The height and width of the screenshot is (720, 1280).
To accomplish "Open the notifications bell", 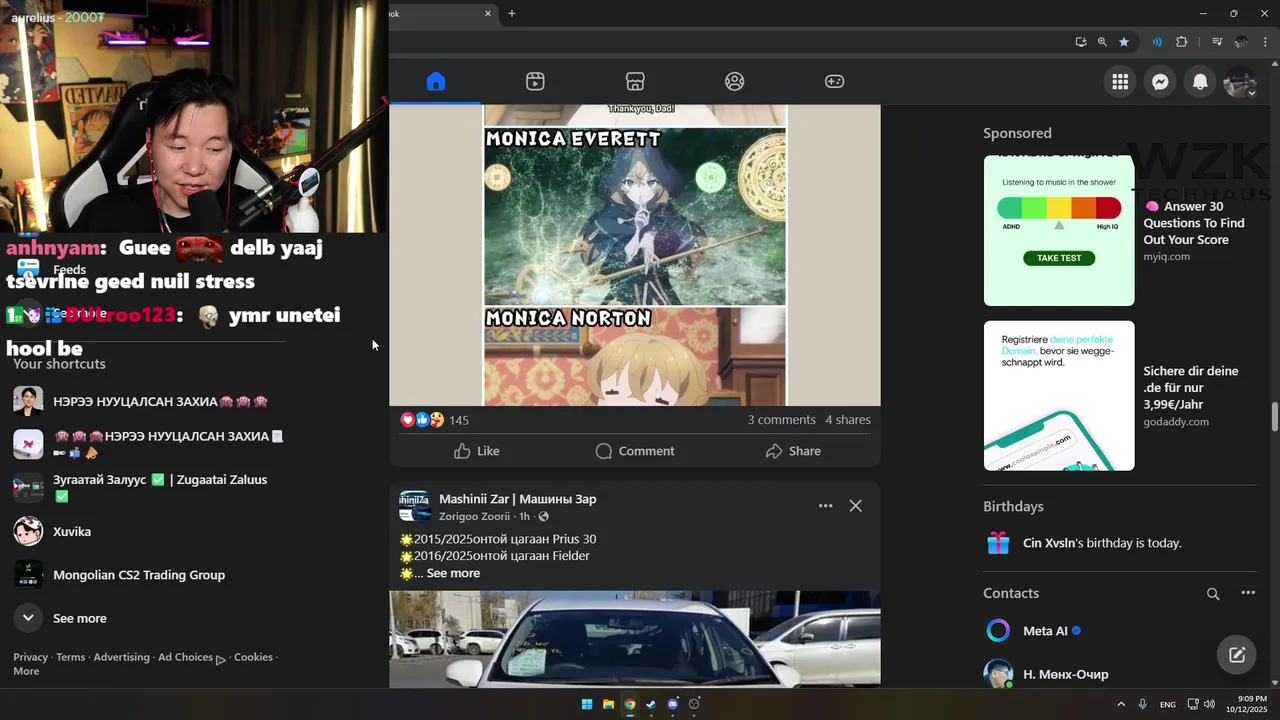I will (x=1200, y=82).
